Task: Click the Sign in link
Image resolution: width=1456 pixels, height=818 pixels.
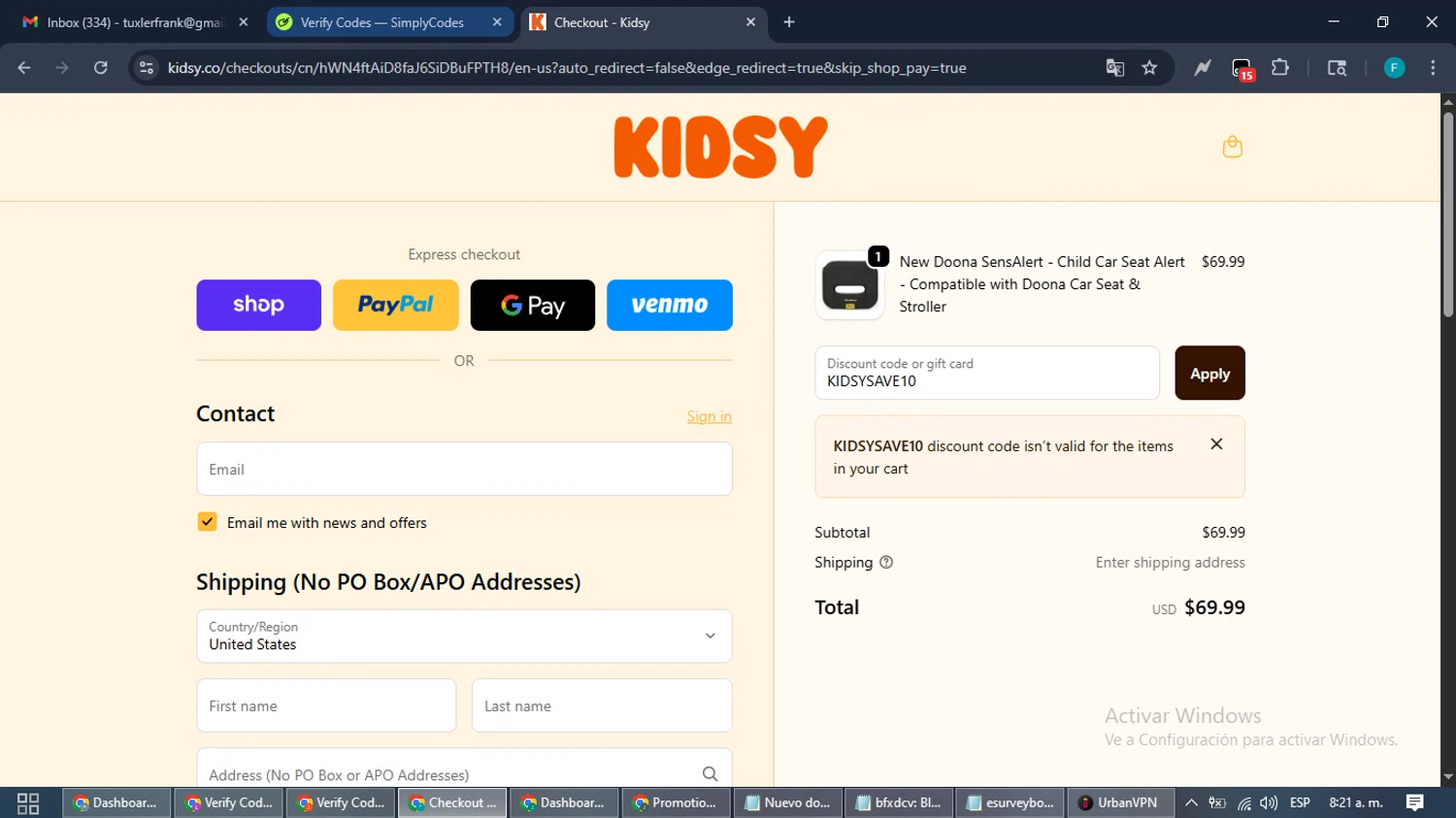Action: [710, 416]
